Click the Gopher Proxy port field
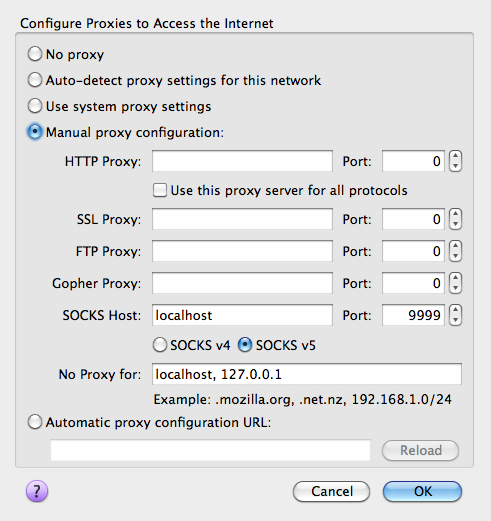The image size is (491, 521). pyautogui.click(x=413, y=283)
